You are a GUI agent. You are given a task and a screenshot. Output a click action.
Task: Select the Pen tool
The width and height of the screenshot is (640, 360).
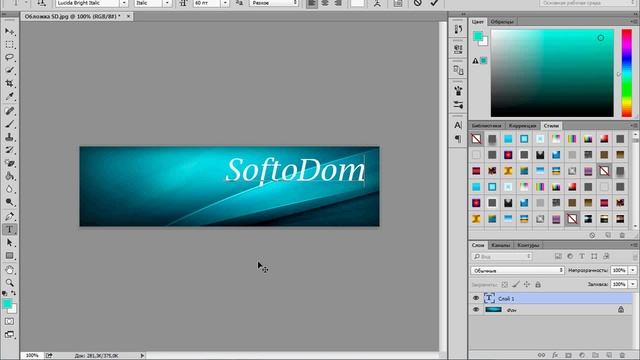pyautogui.click(x=9, y=216)
